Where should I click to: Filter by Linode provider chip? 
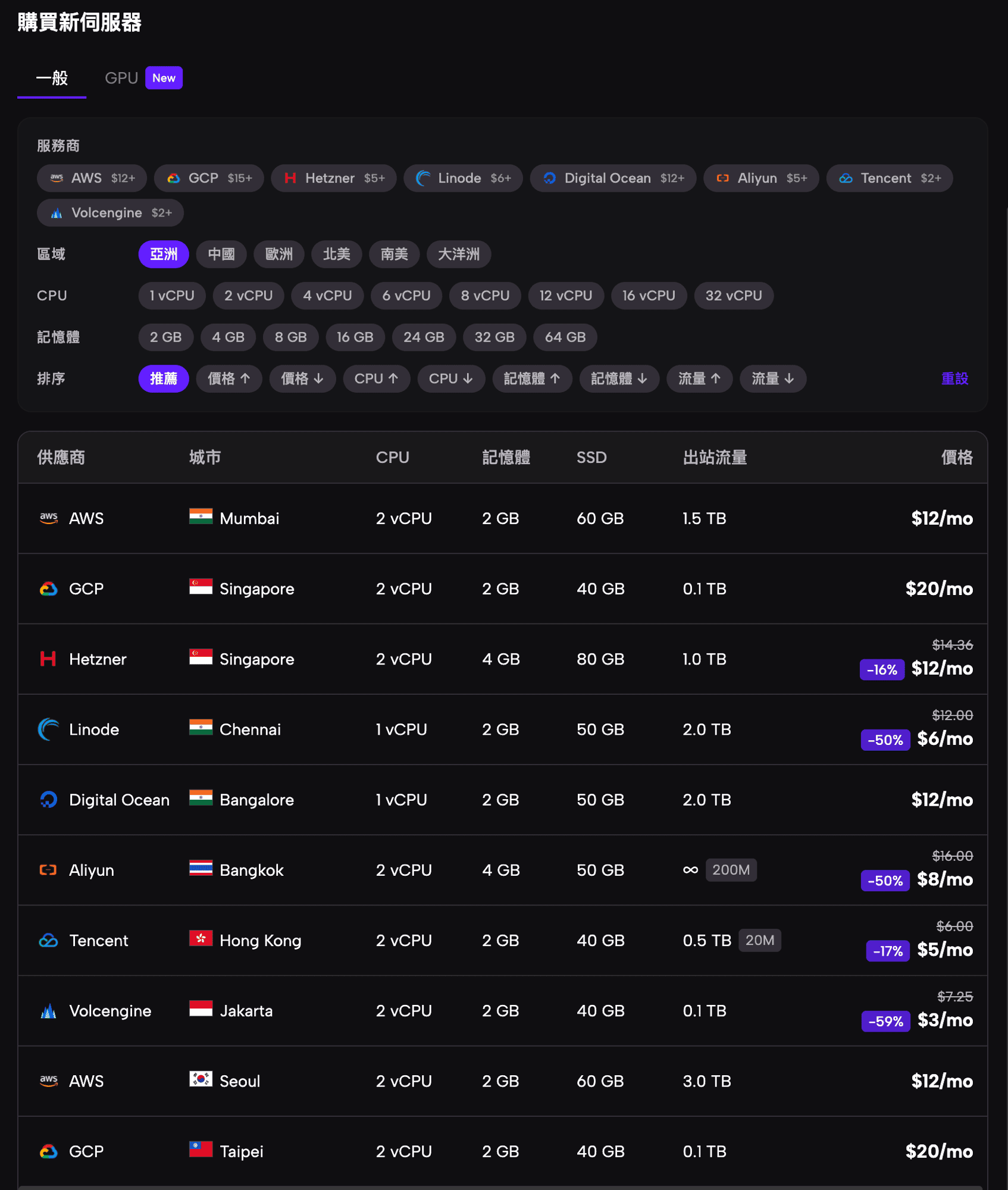click(463, 178)
